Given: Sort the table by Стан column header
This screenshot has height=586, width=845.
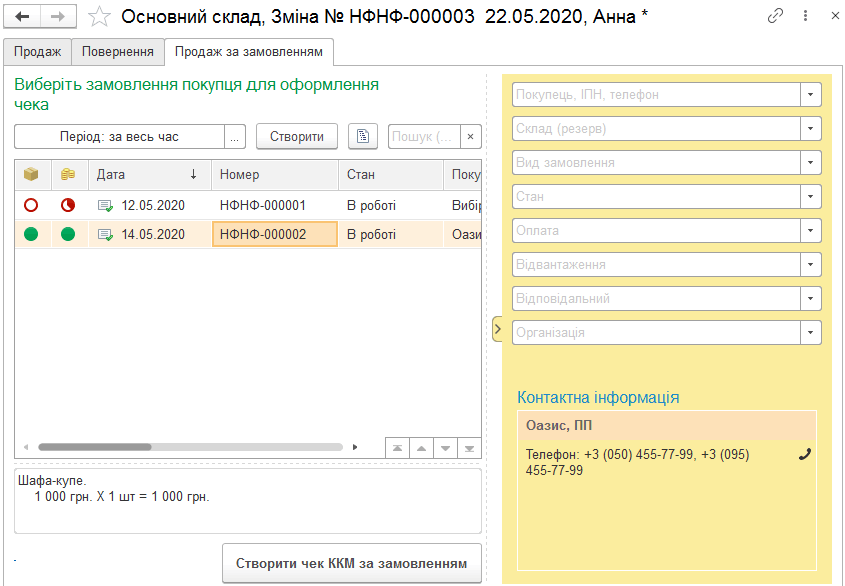Looking at the screenshot, I should (x=391, y=174).
